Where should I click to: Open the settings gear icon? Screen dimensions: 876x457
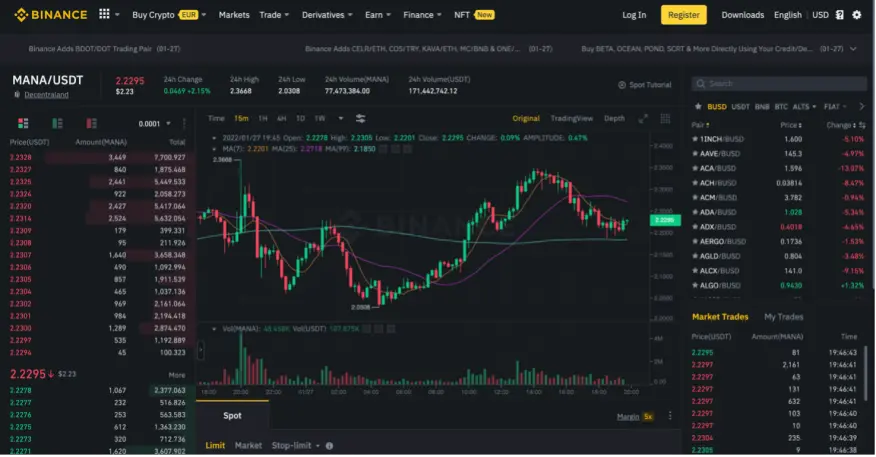pyautogui.click(x=856, y=15)
